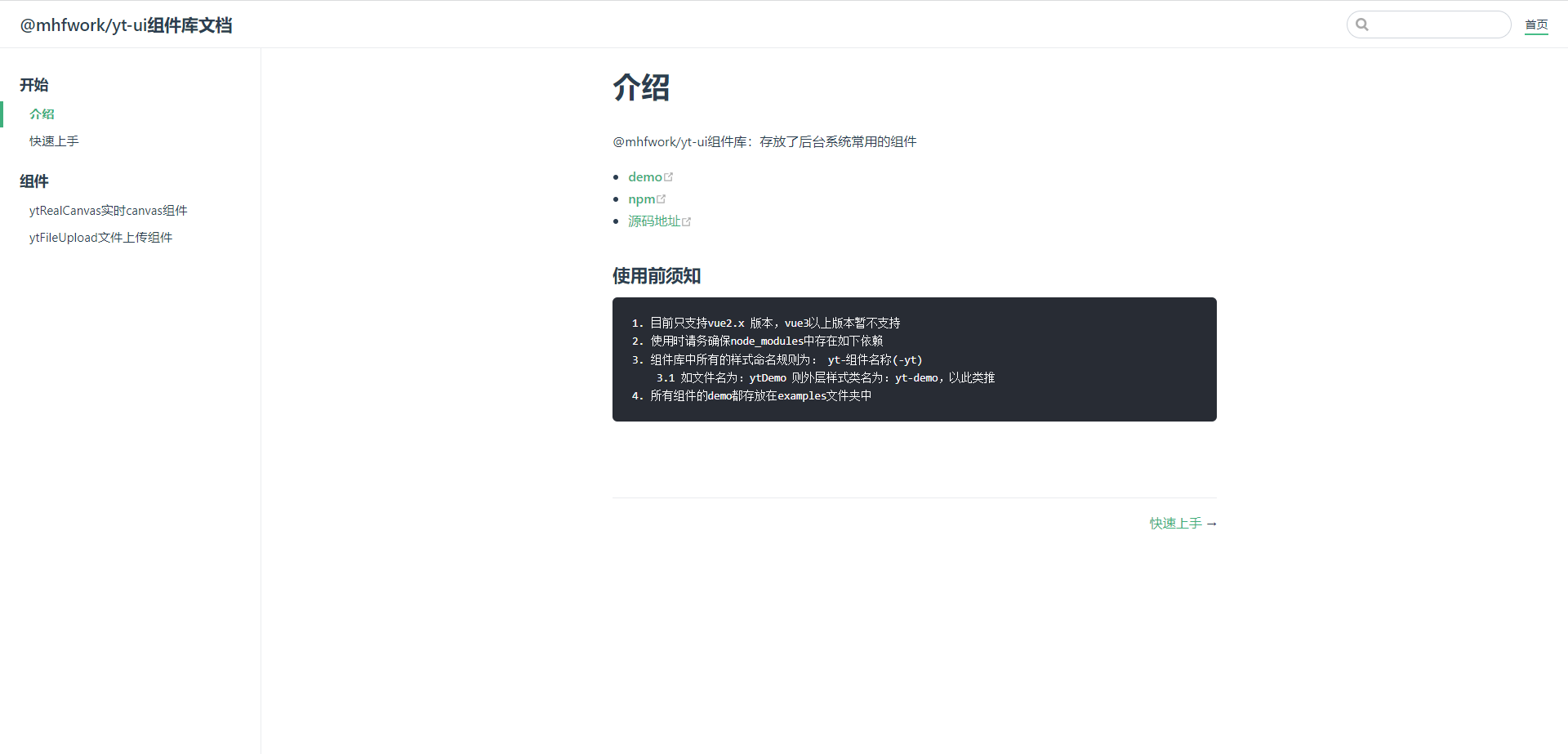The width and height of the screenshot is (1568, 754).
Task: Open the npm package link
Action: pos(640,199)
